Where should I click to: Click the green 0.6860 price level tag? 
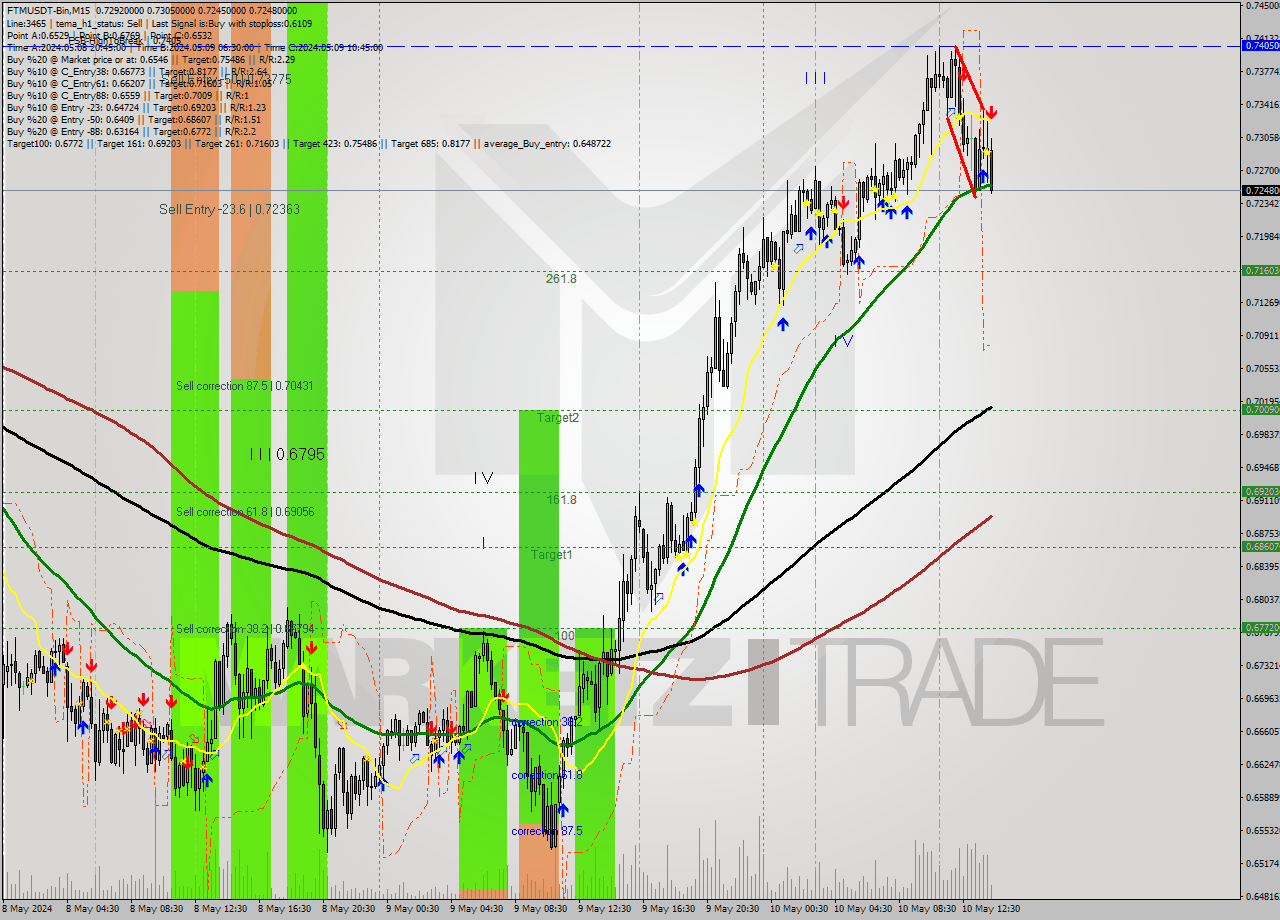(1260, 546)
